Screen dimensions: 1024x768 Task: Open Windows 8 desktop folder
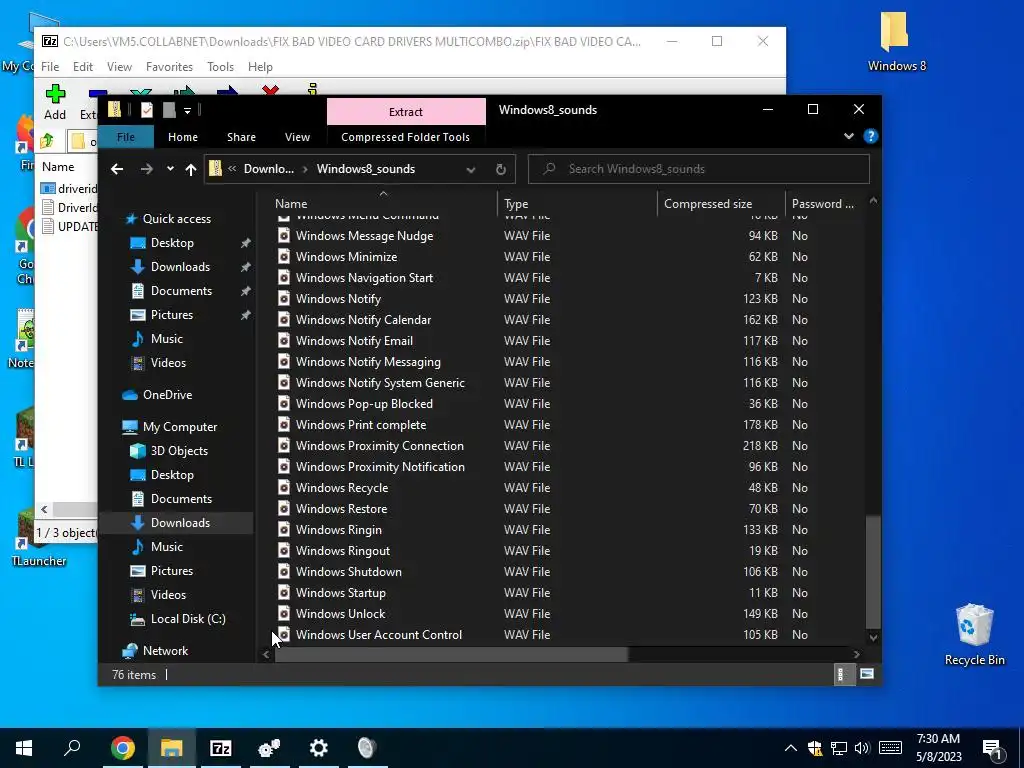(x=896, y=41)
